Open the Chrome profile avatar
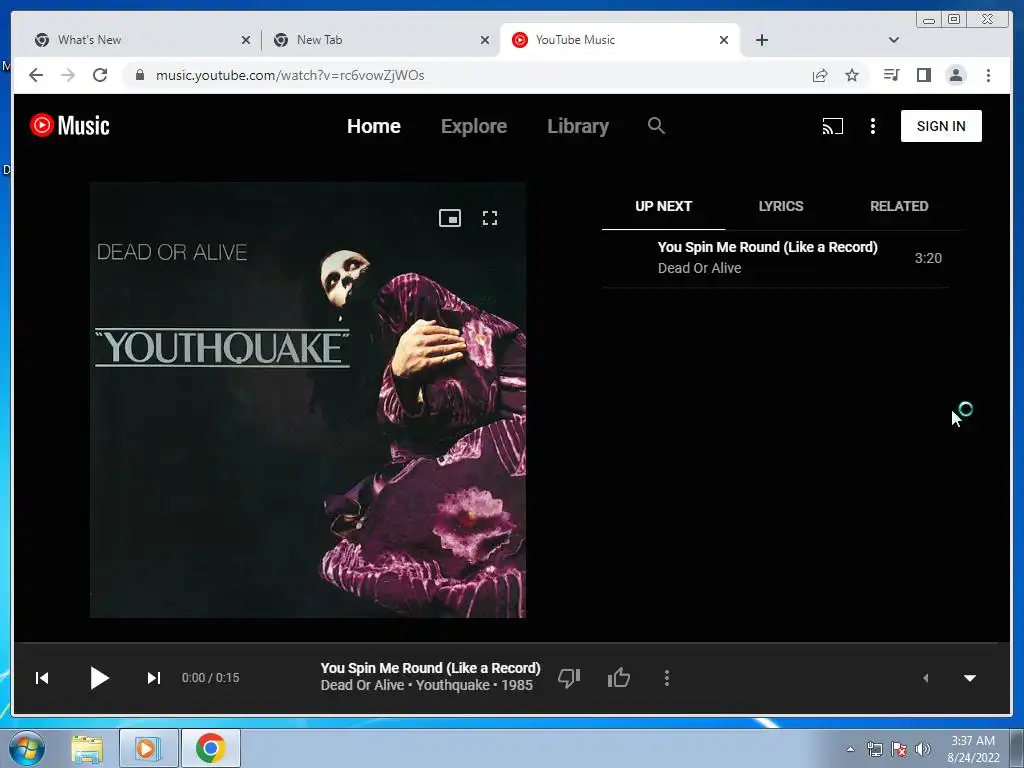This screenshot has height=768, width=1024. 956,75
